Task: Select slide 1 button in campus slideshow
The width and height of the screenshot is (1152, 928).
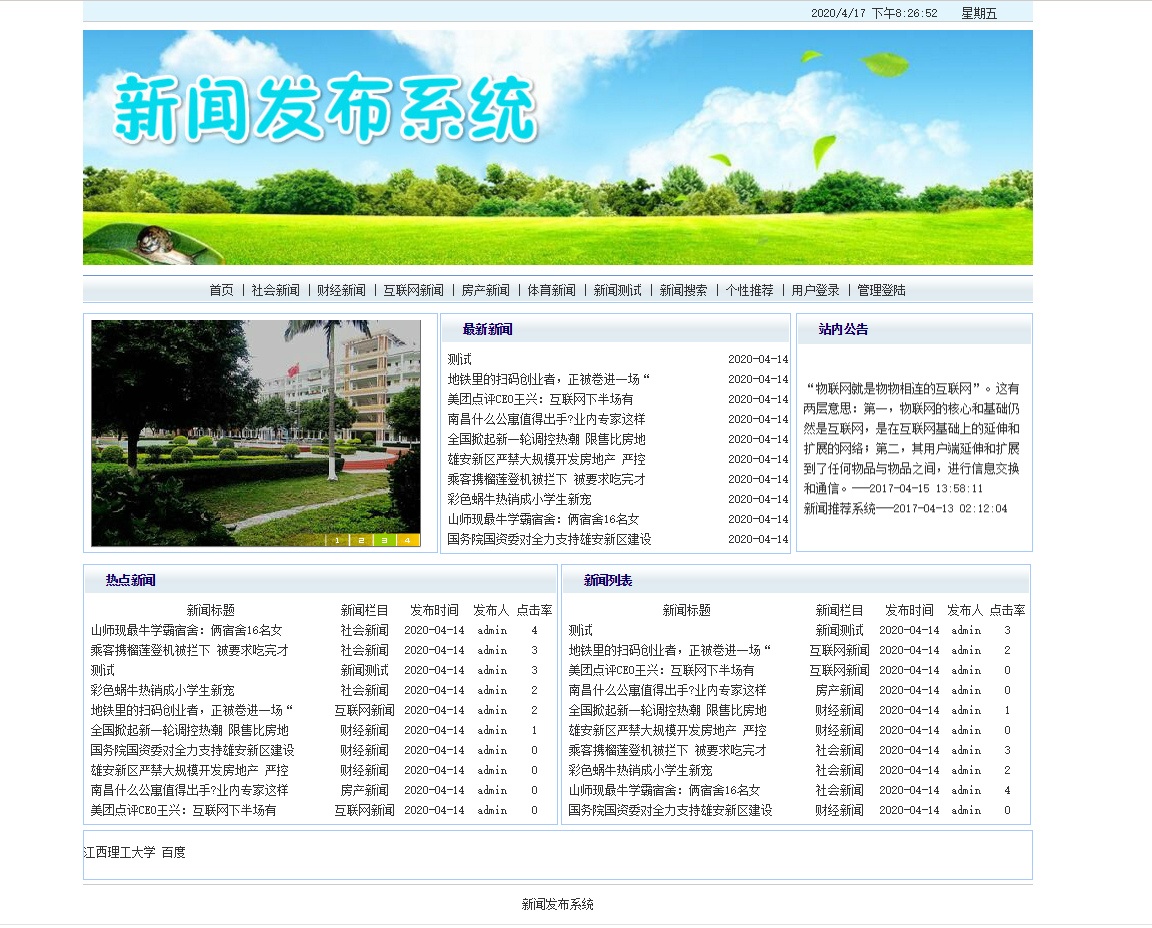Action: [x=337, y=540]
